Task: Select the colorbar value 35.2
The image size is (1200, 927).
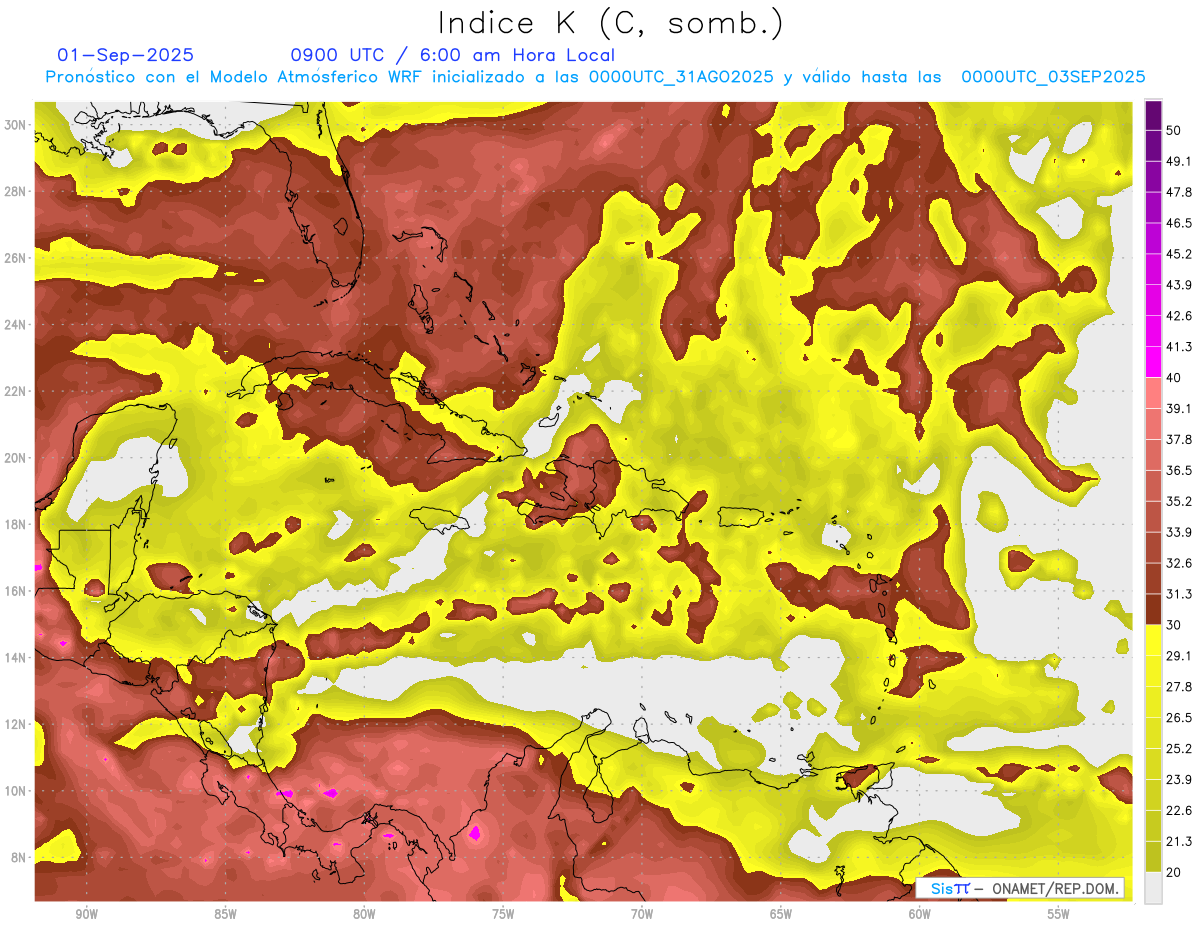Action: 1179,501
